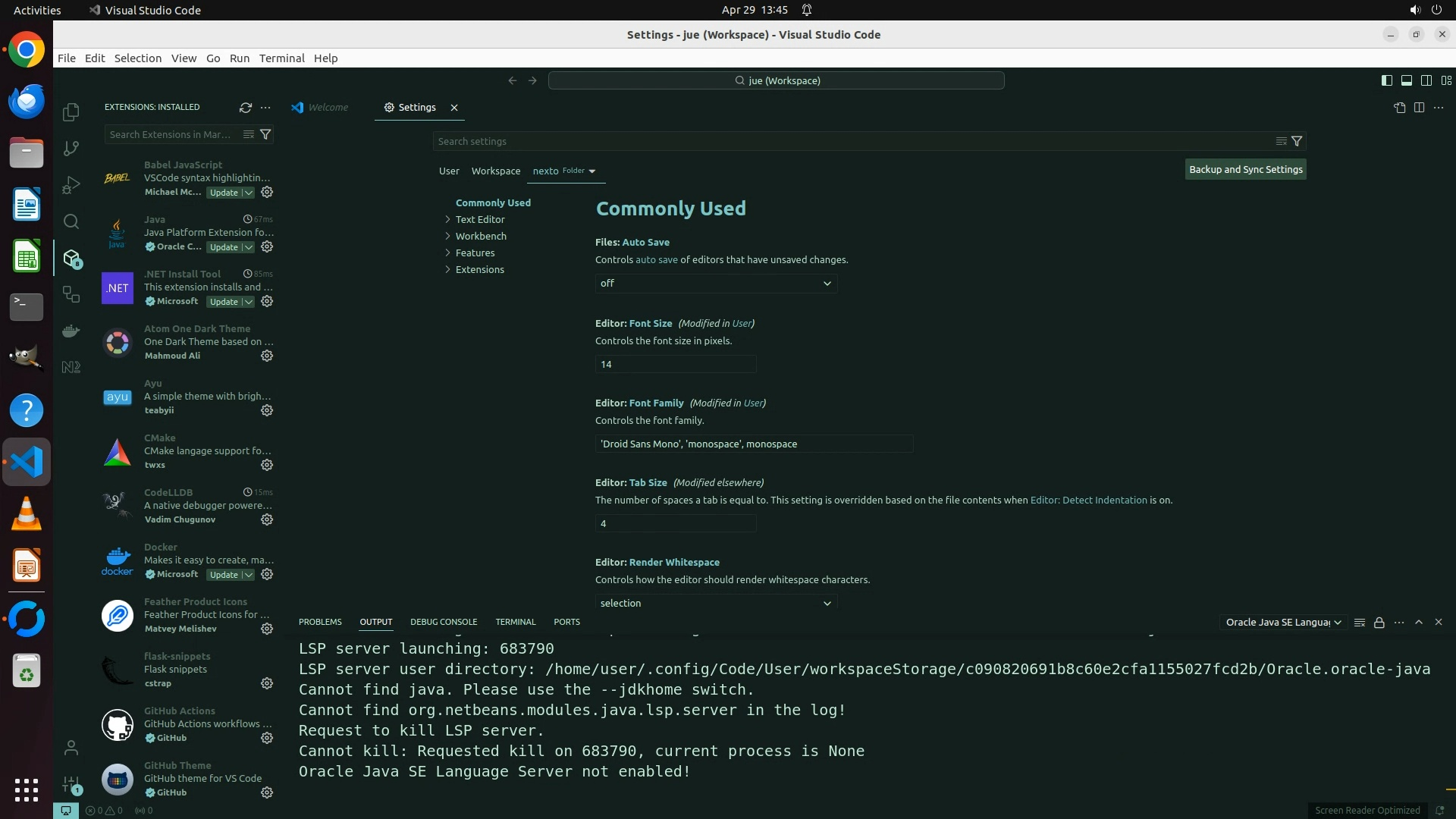Filter extensions with the funnel icon

click(x=265, y=134)
